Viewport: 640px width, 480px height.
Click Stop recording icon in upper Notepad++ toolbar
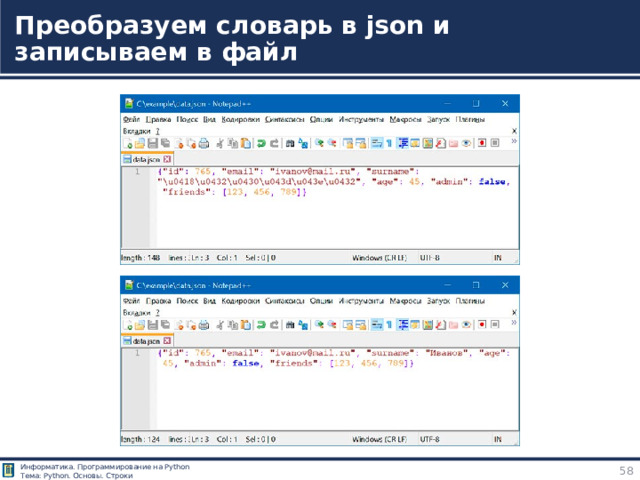[494, 143]
